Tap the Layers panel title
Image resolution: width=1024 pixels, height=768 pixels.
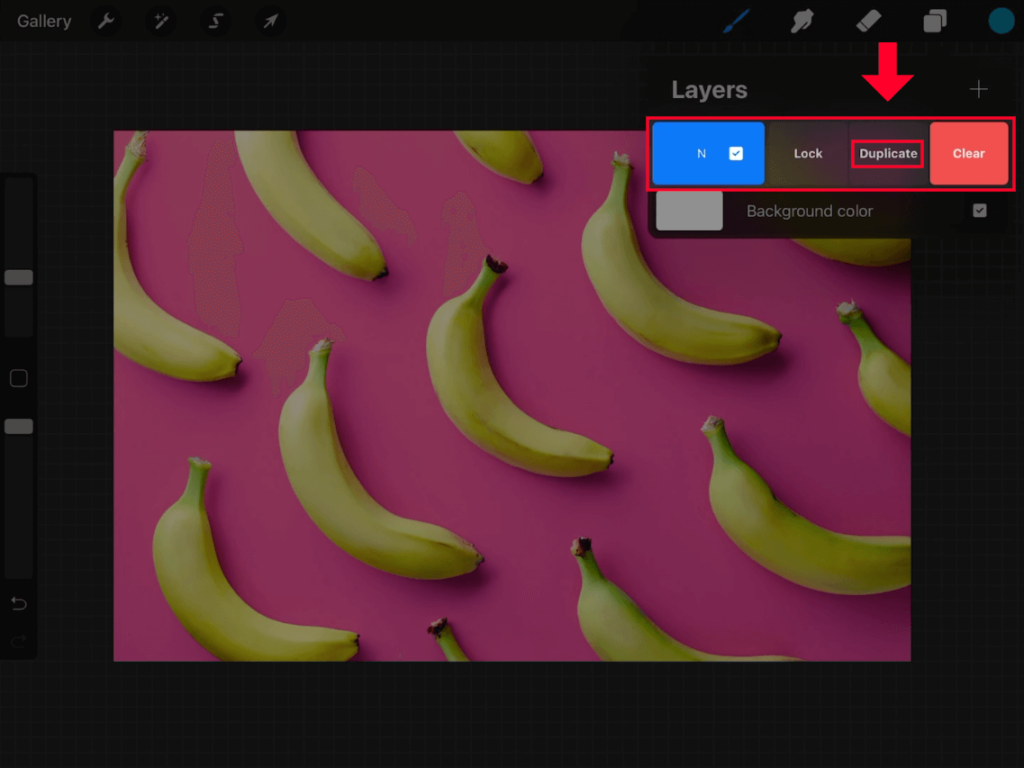pos(709,89)
